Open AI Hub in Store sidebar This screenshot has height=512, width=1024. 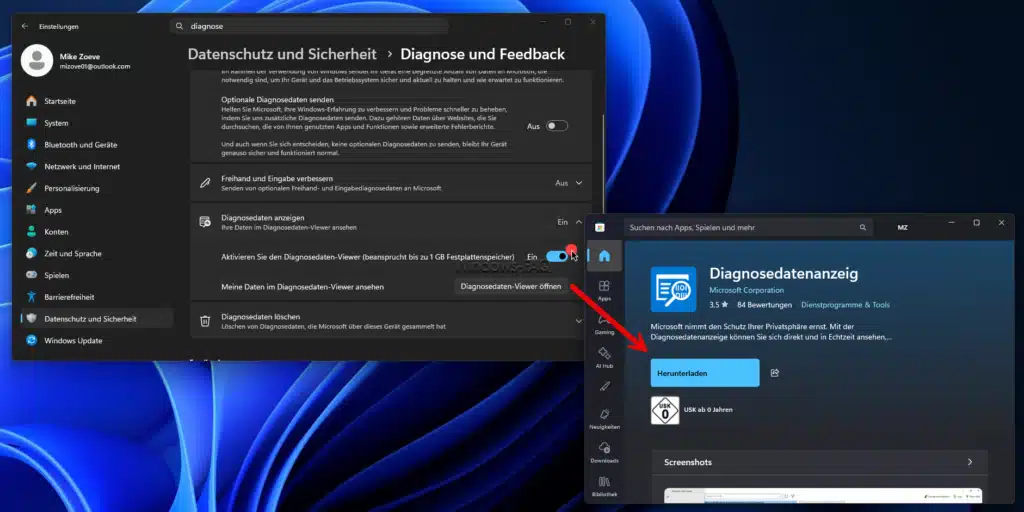604,358
